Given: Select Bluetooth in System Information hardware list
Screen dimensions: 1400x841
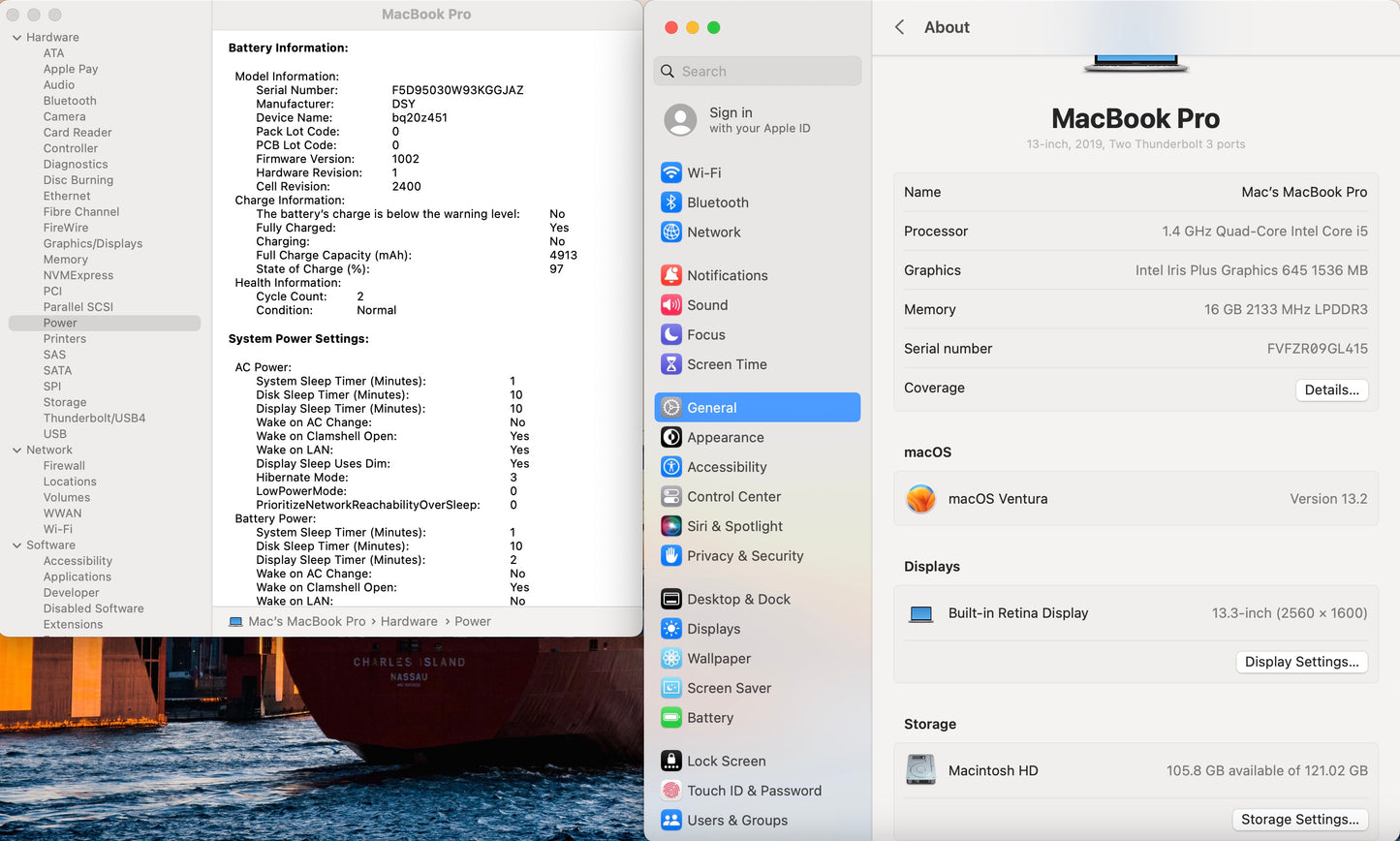Looking at the screenshot, I should coord(70,101).
